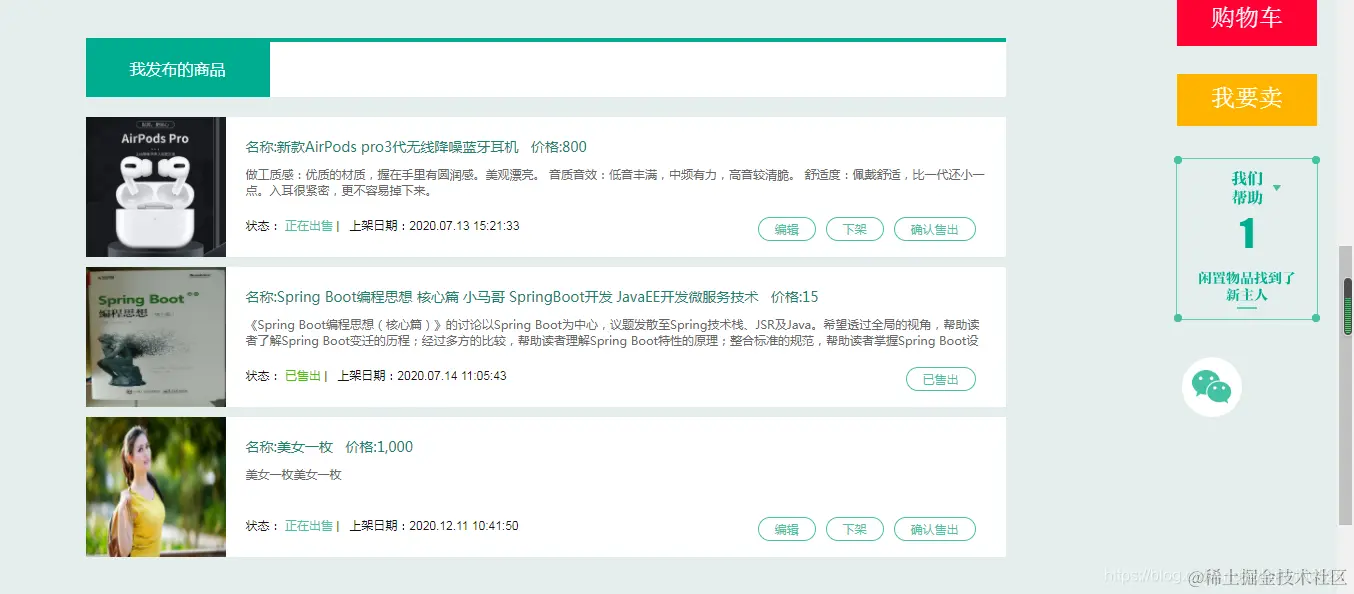
Task: Click 编辑 for the 美女一枚 listing
Action: [787, 529]
